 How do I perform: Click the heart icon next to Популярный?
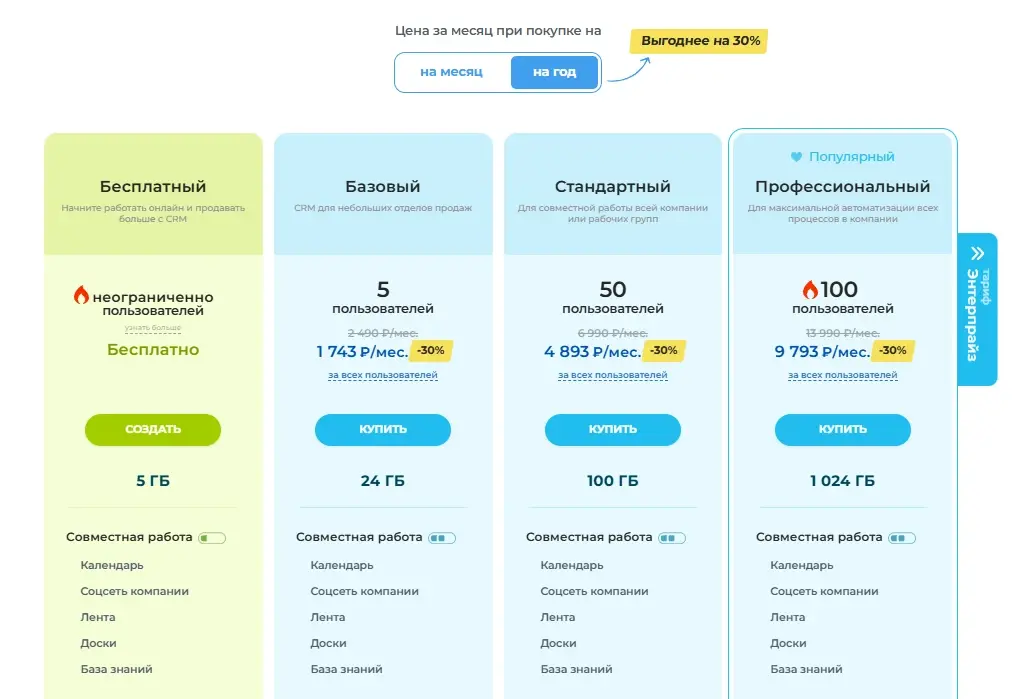click(x=796, y=157)
